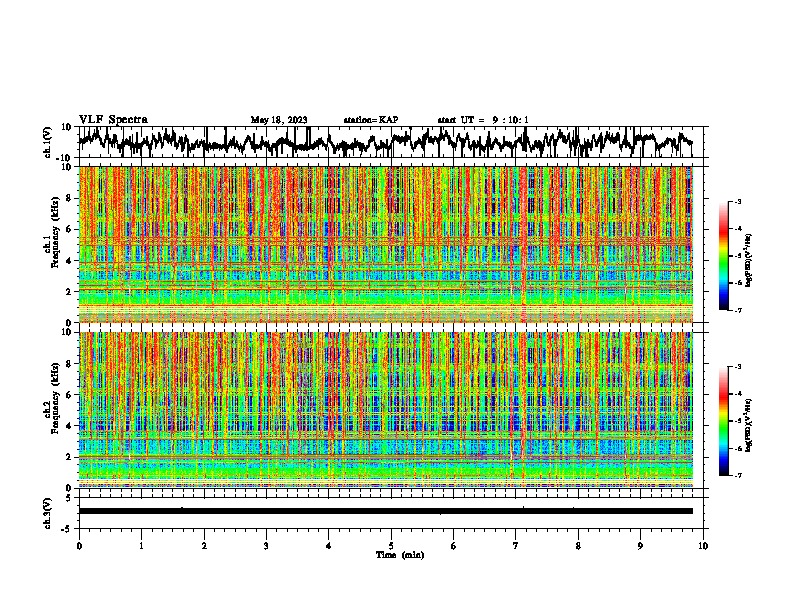This screenshot has width=792, height=612.
Task: Click the ch.1 spectrogram color scale bar
Action: pos(723,256)
